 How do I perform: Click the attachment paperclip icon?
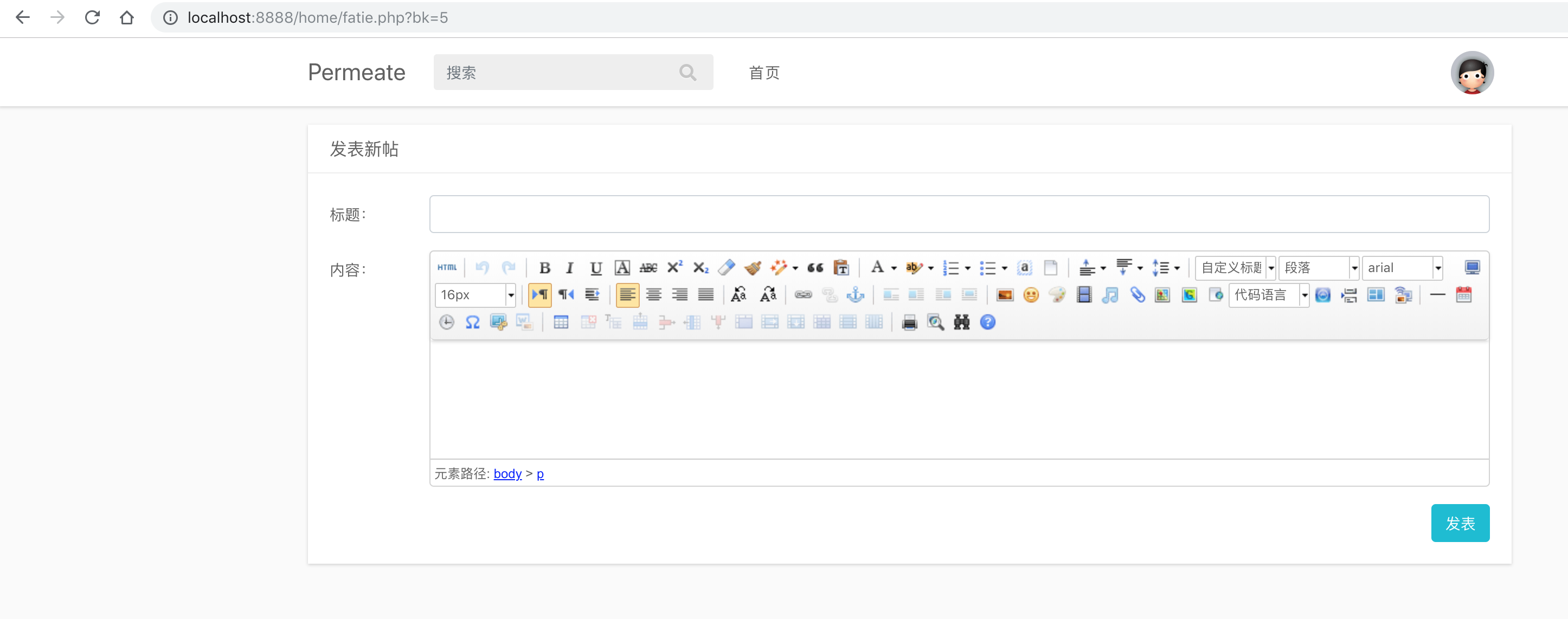pyautogui.click(x=1137, y=295)
